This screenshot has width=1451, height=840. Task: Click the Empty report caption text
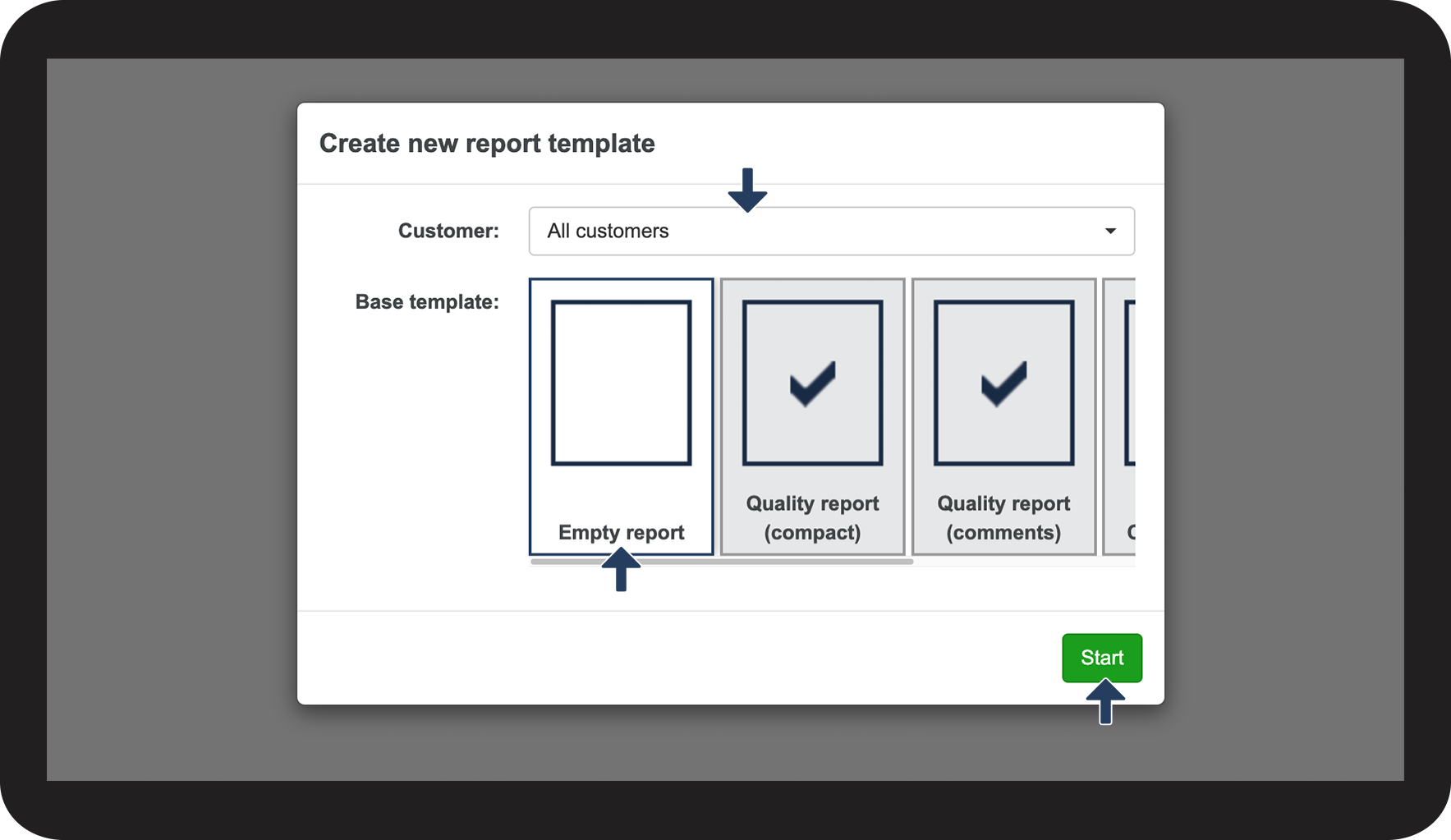621,532
